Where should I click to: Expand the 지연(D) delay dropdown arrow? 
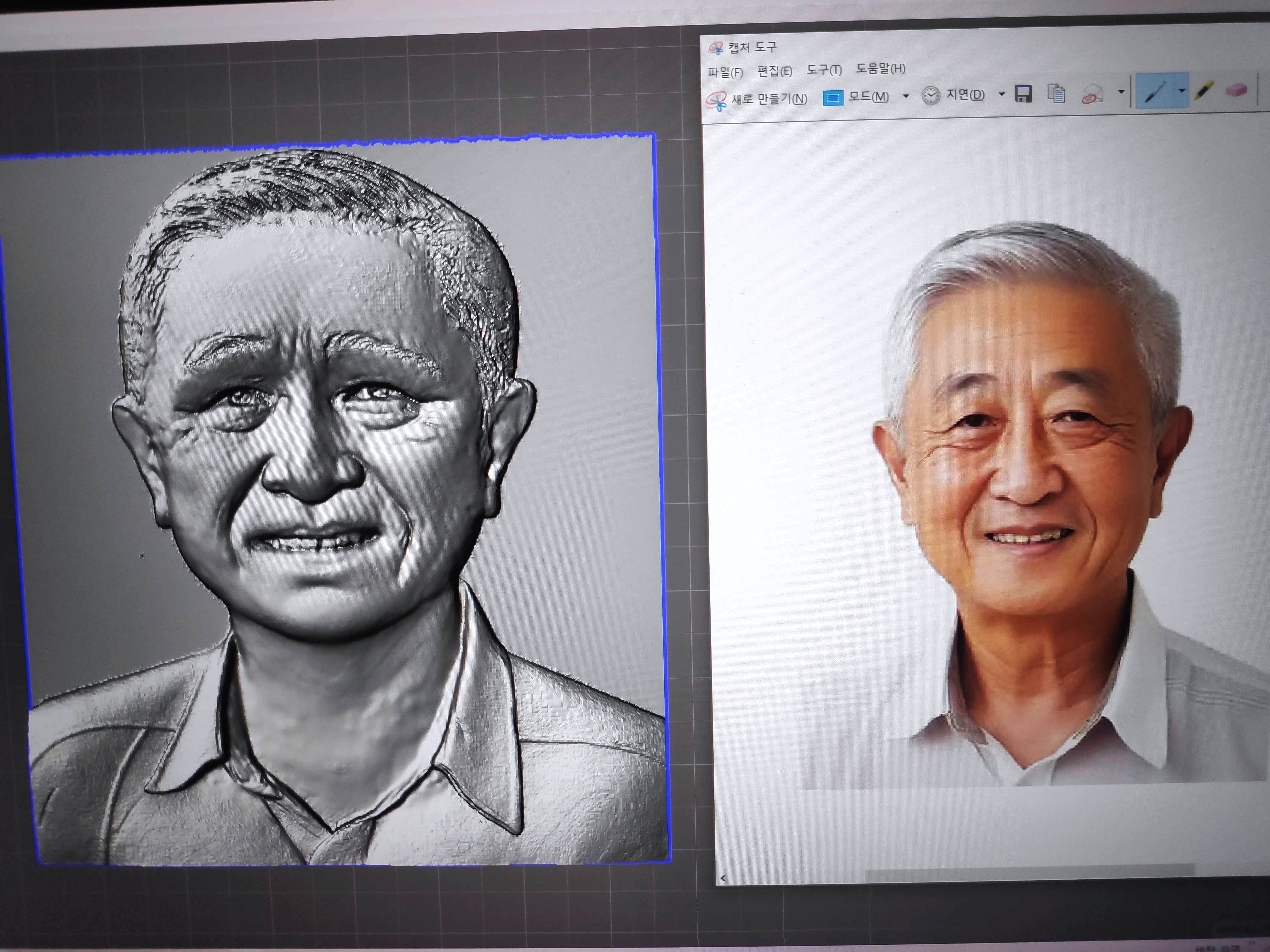coord(1001,94)
